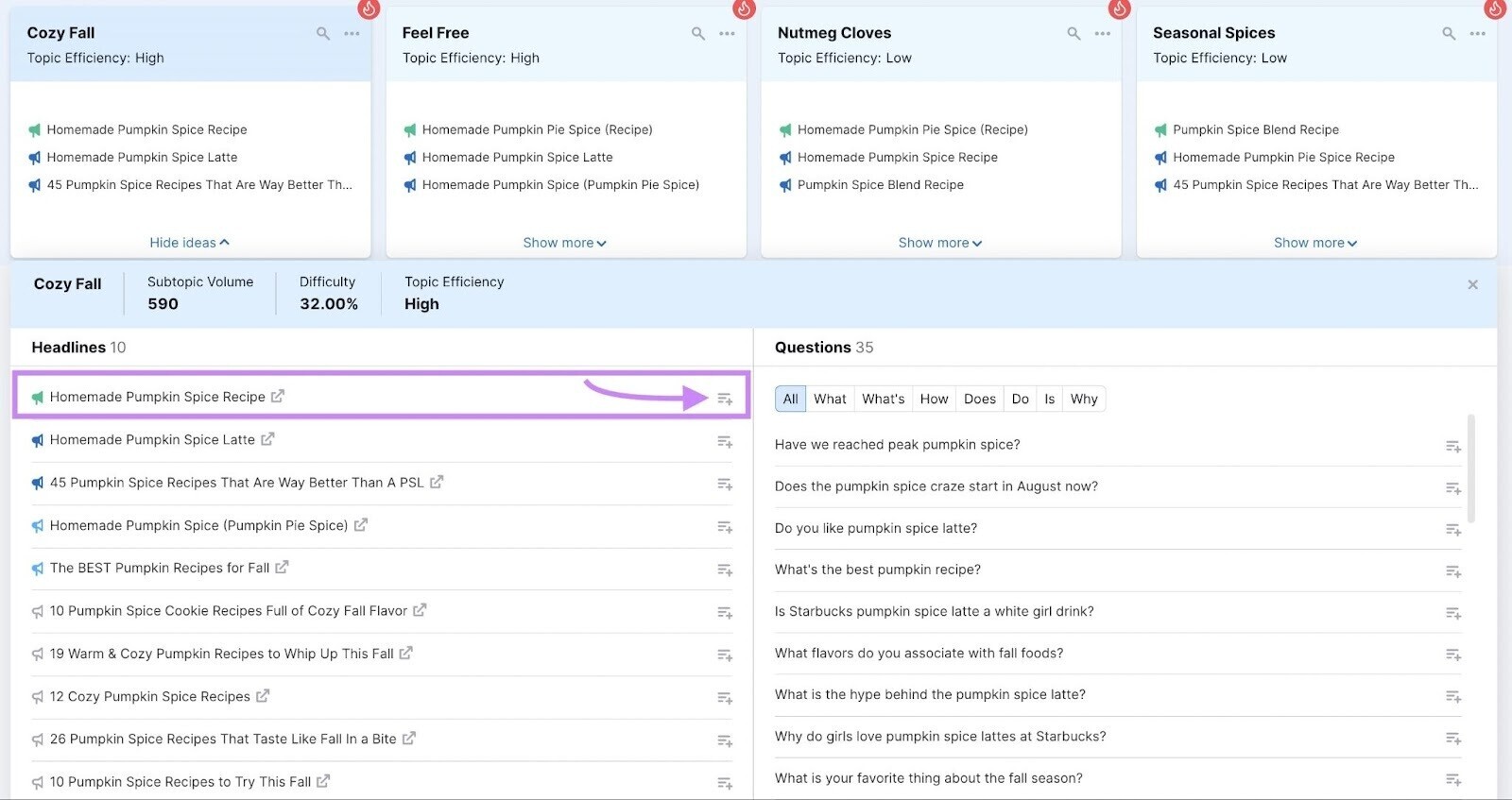Close the Cozy Fall details panel
Viewport: 1512px width, 800px height.
tap(1472, 284)
